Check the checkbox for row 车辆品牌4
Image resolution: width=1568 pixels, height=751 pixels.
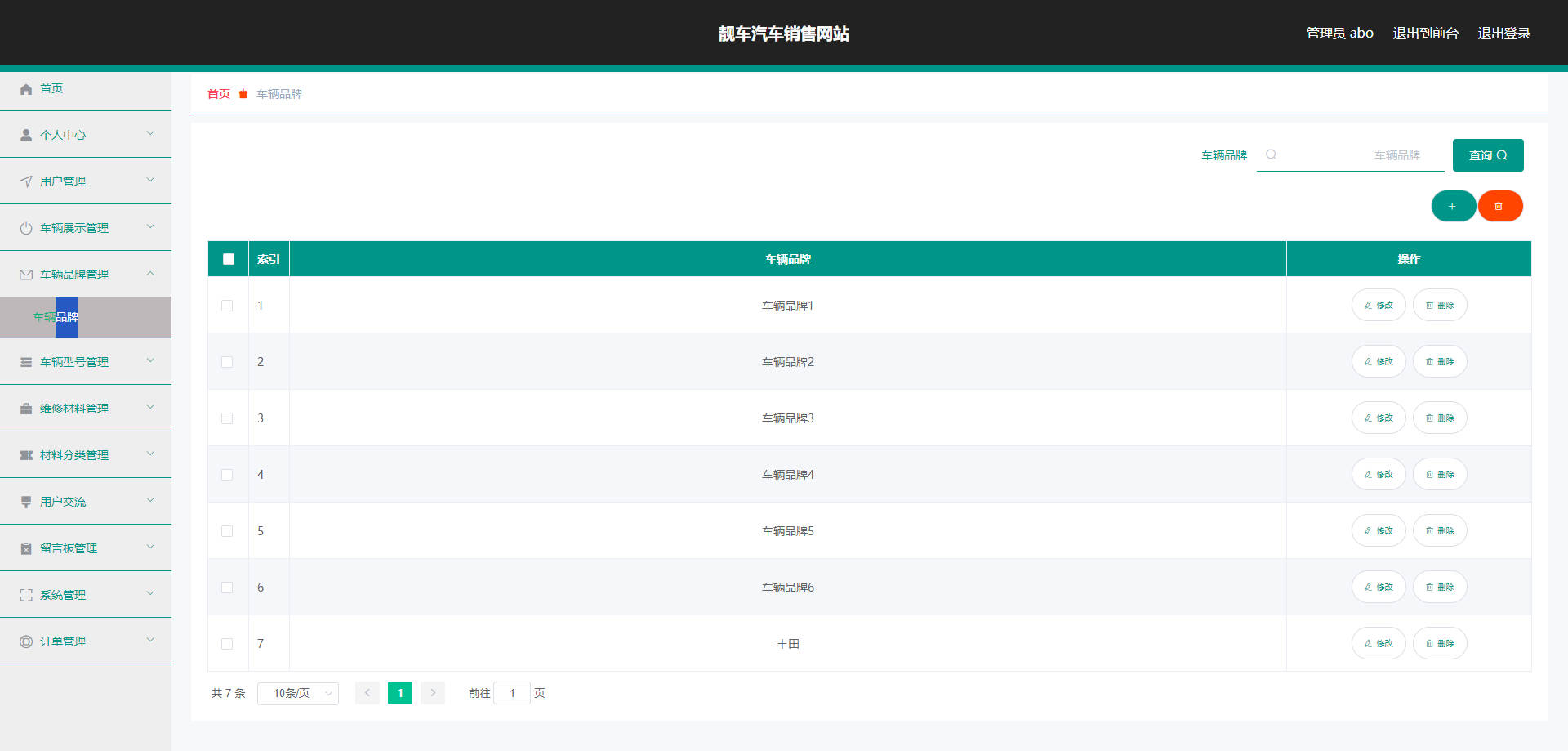point(227,475)
